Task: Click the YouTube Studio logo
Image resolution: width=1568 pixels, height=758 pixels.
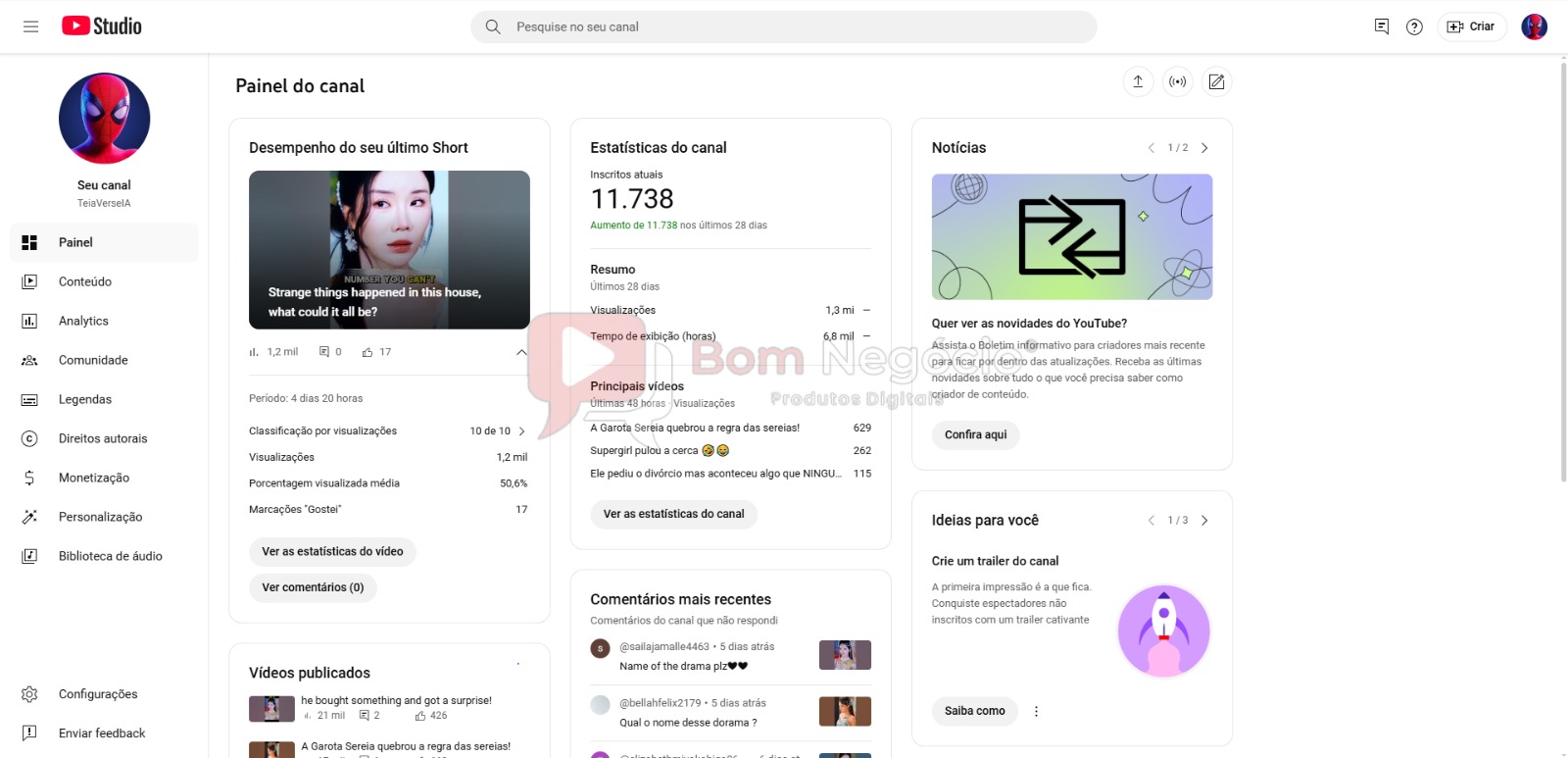Action: 102,26
